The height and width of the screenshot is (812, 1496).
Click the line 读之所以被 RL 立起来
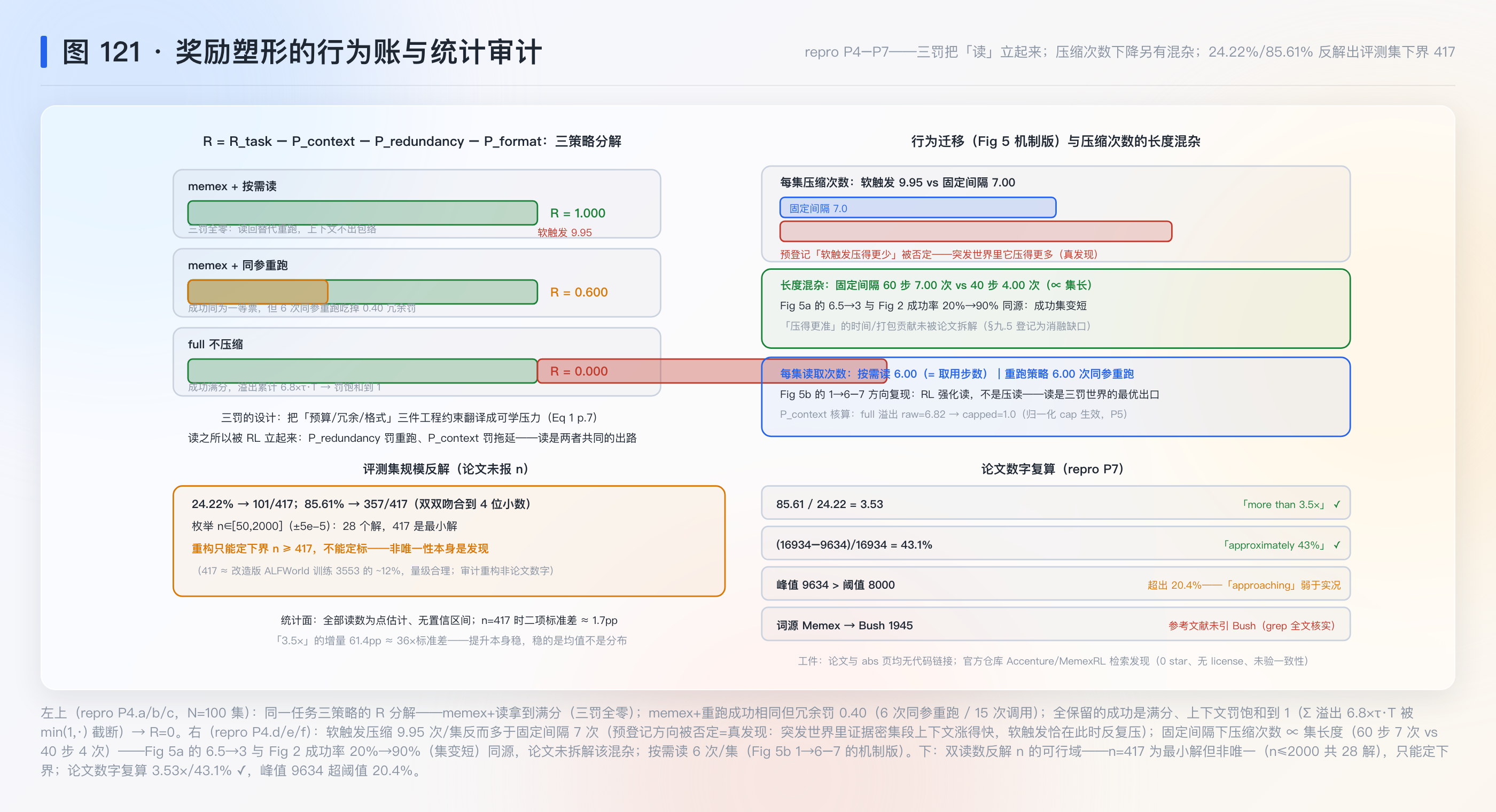click(x=412, y=438)
